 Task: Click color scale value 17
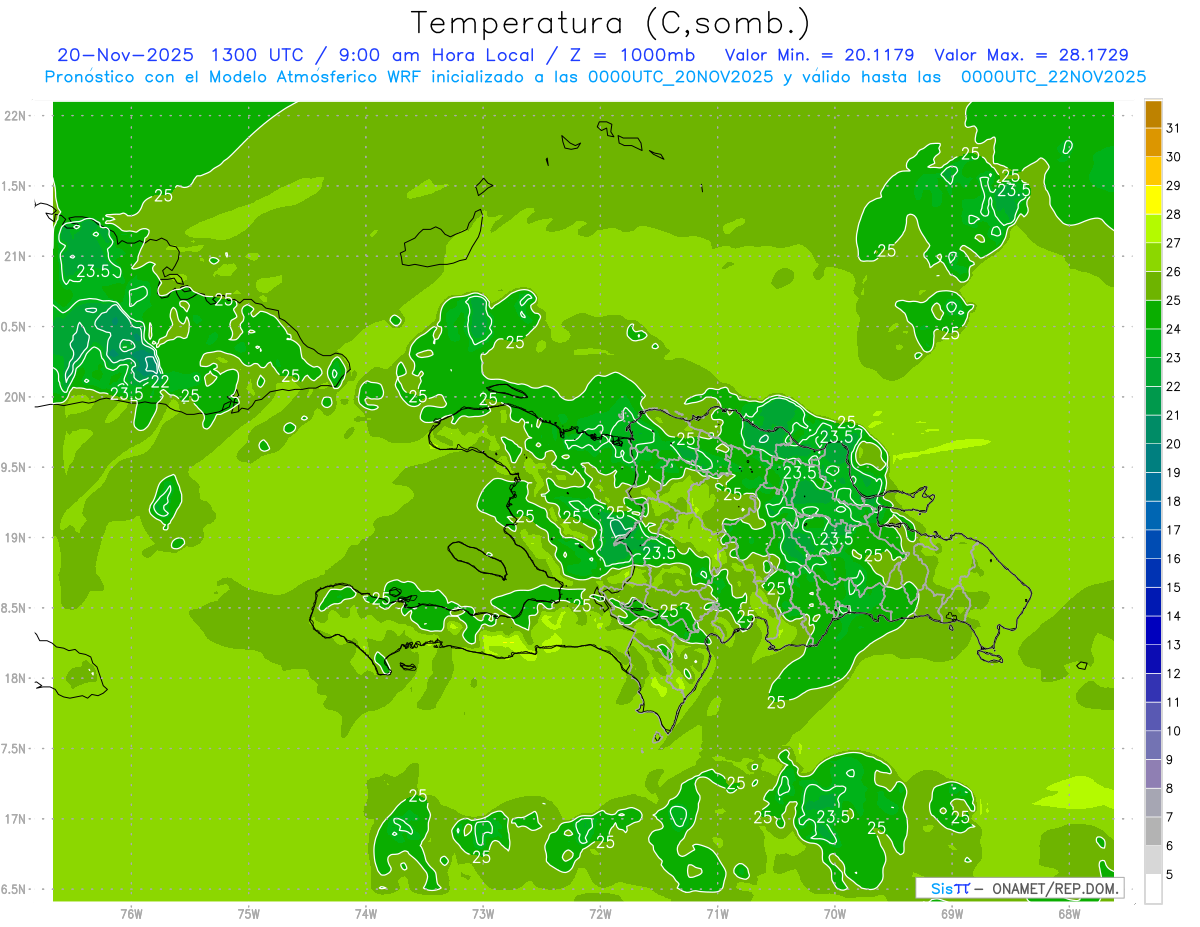pyautogui.click(x=1173, y=530)
